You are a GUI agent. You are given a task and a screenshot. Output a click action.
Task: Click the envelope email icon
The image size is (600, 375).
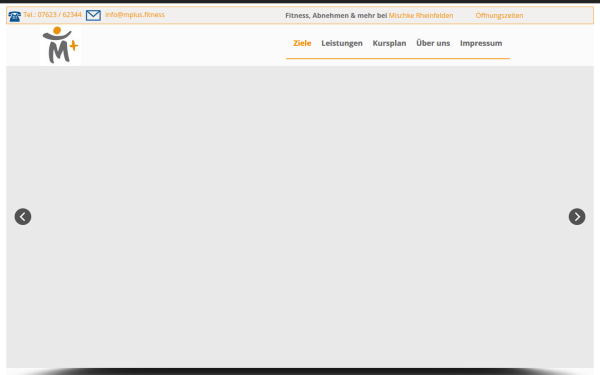[x=93, y=15]
